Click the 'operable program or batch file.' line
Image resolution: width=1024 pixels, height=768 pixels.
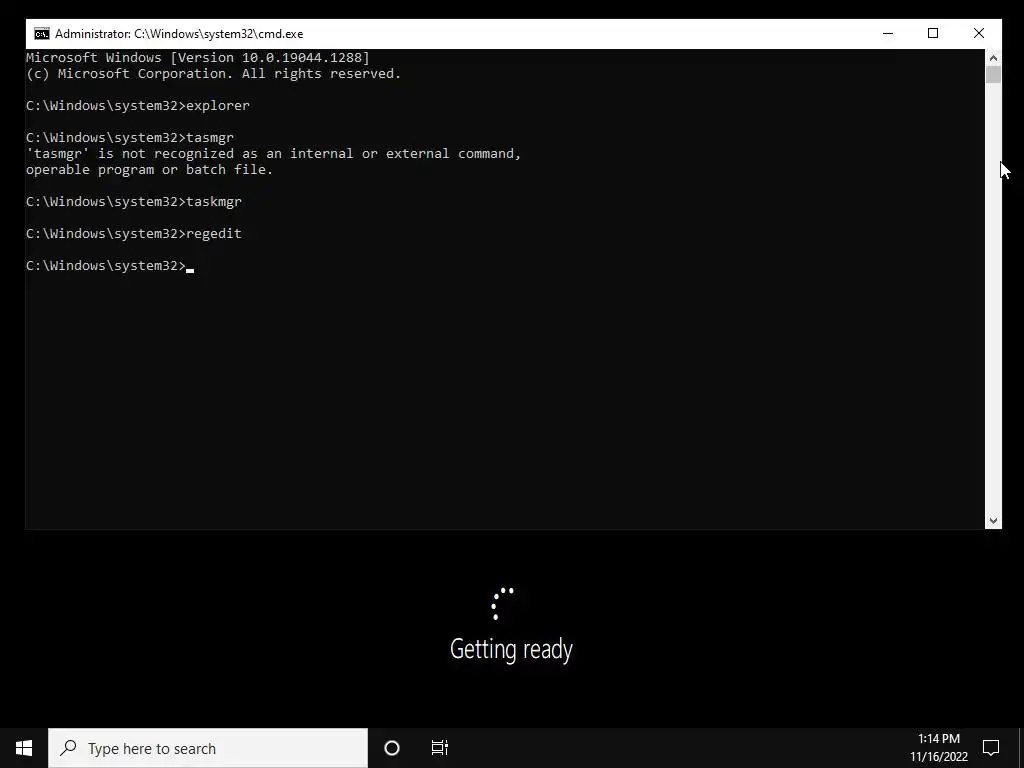pos(150,170)
